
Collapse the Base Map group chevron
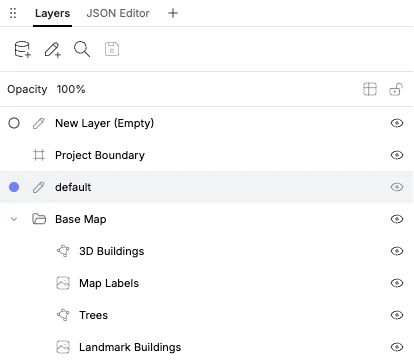[x=14, y=219]
